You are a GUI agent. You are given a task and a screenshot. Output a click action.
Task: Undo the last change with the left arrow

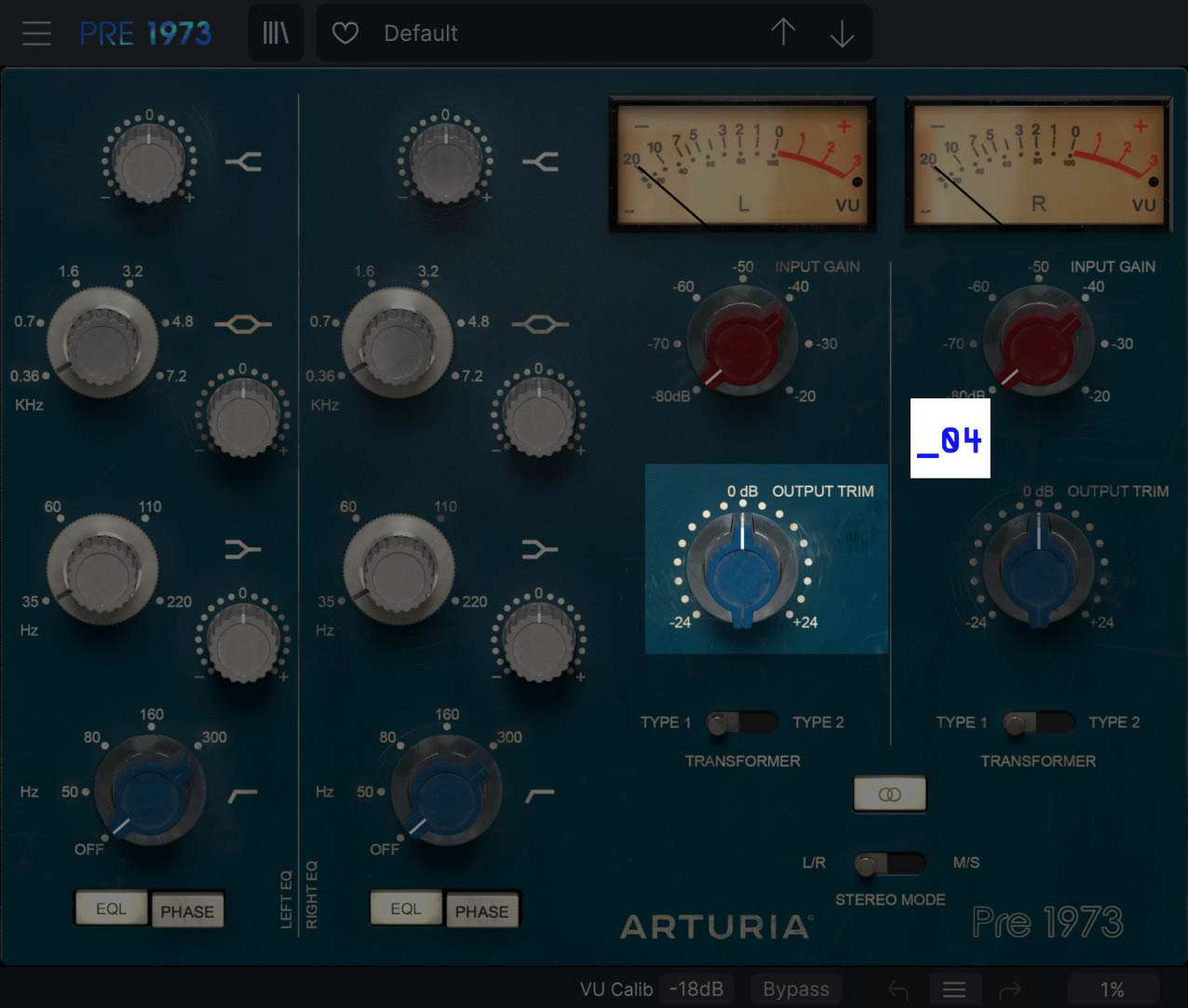(897, 988)
